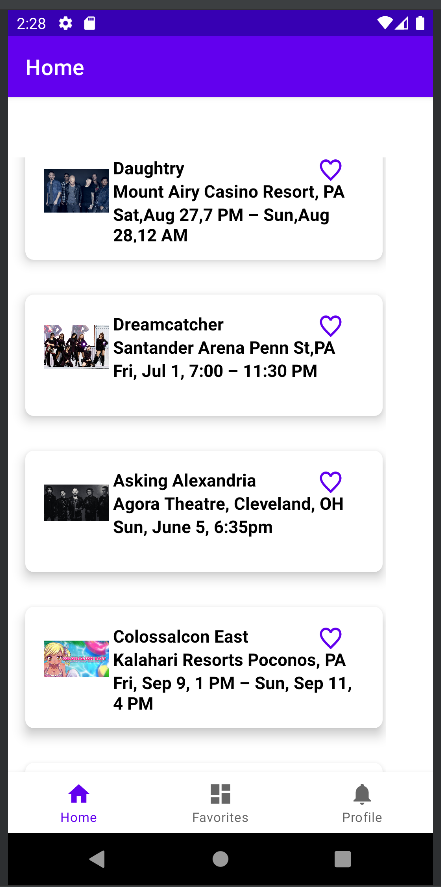Tap the Android back triangle button

97,859
